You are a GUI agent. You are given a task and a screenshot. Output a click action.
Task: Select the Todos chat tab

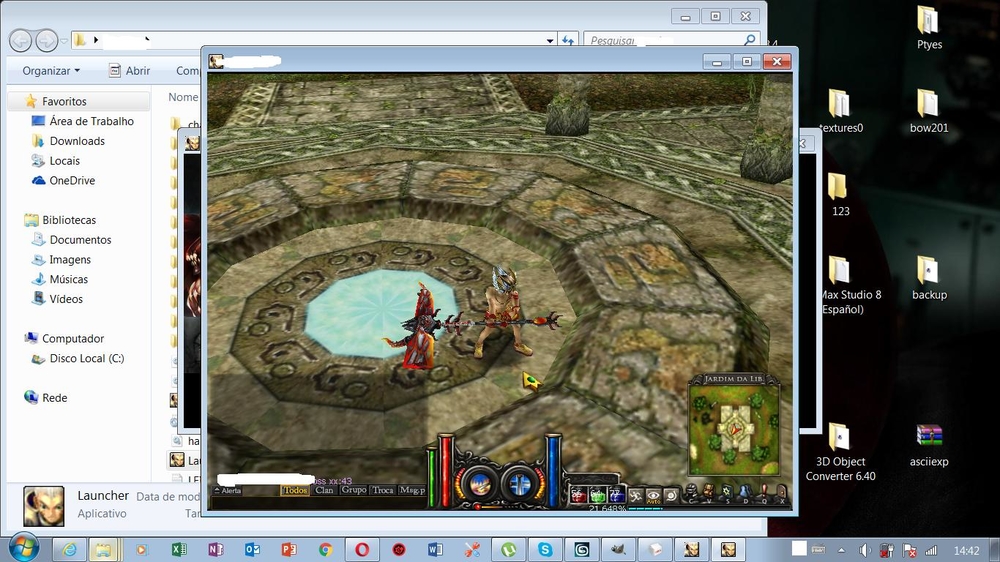tap(295, 491)
